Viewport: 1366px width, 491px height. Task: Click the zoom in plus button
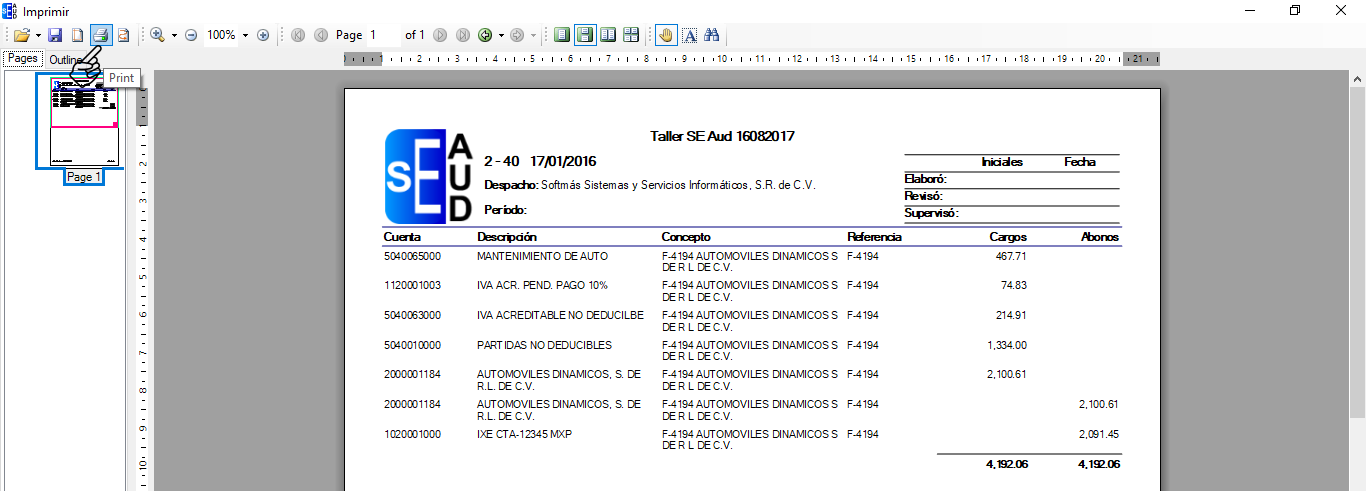[263, 35]
